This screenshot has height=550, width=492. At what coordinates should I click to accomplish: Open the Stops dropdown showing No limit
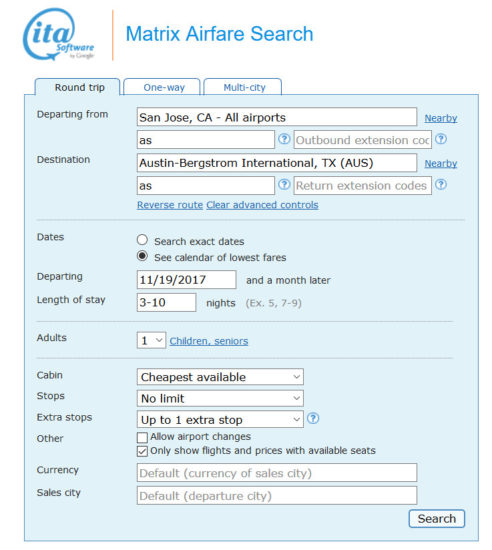click(x=220, y=398)
